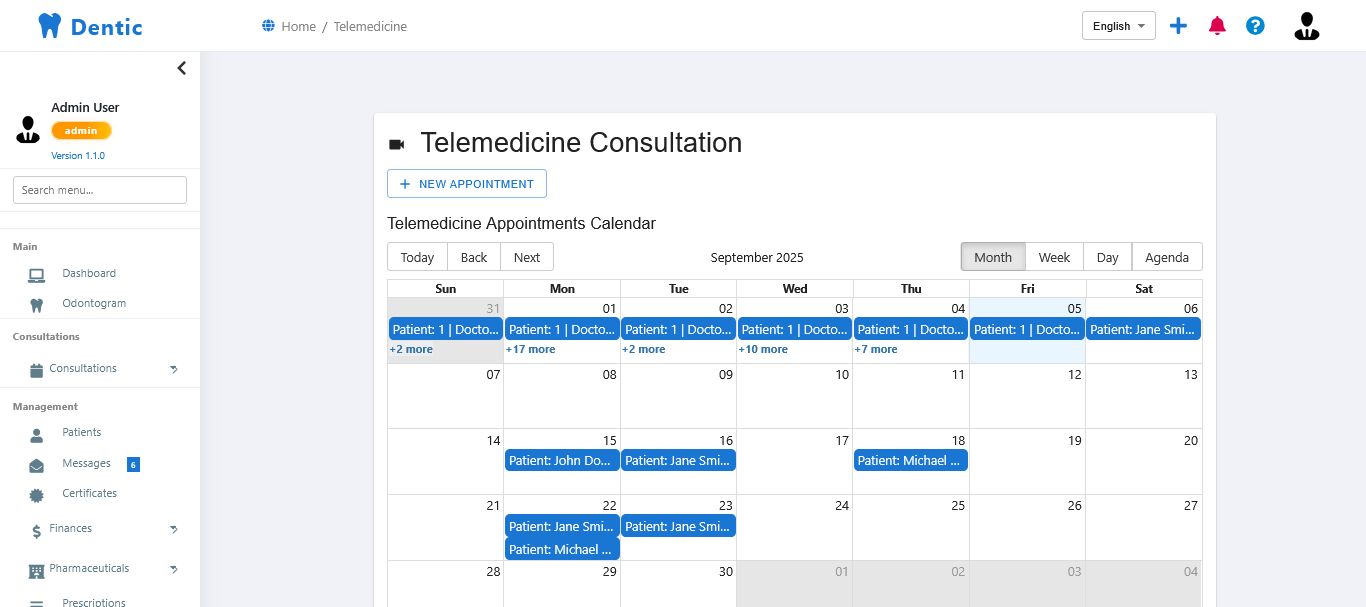Open the English language dropdown
Viewport: 1366px width, 607px height.
click(x=1118, y=26)
